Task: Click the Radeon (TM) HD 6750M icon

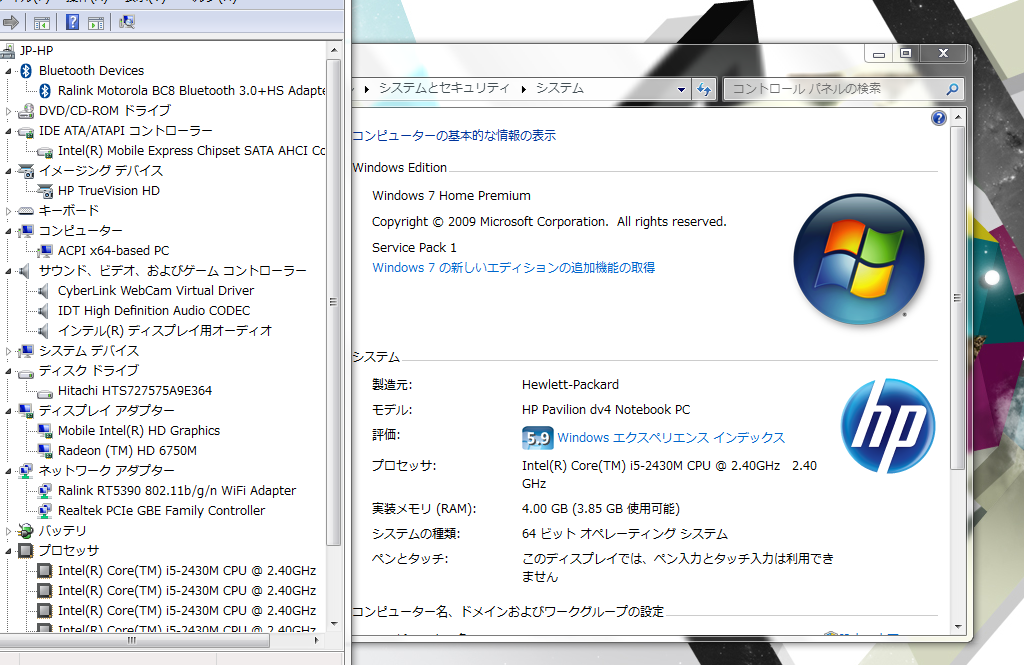Action: click(x=45, y=451)
